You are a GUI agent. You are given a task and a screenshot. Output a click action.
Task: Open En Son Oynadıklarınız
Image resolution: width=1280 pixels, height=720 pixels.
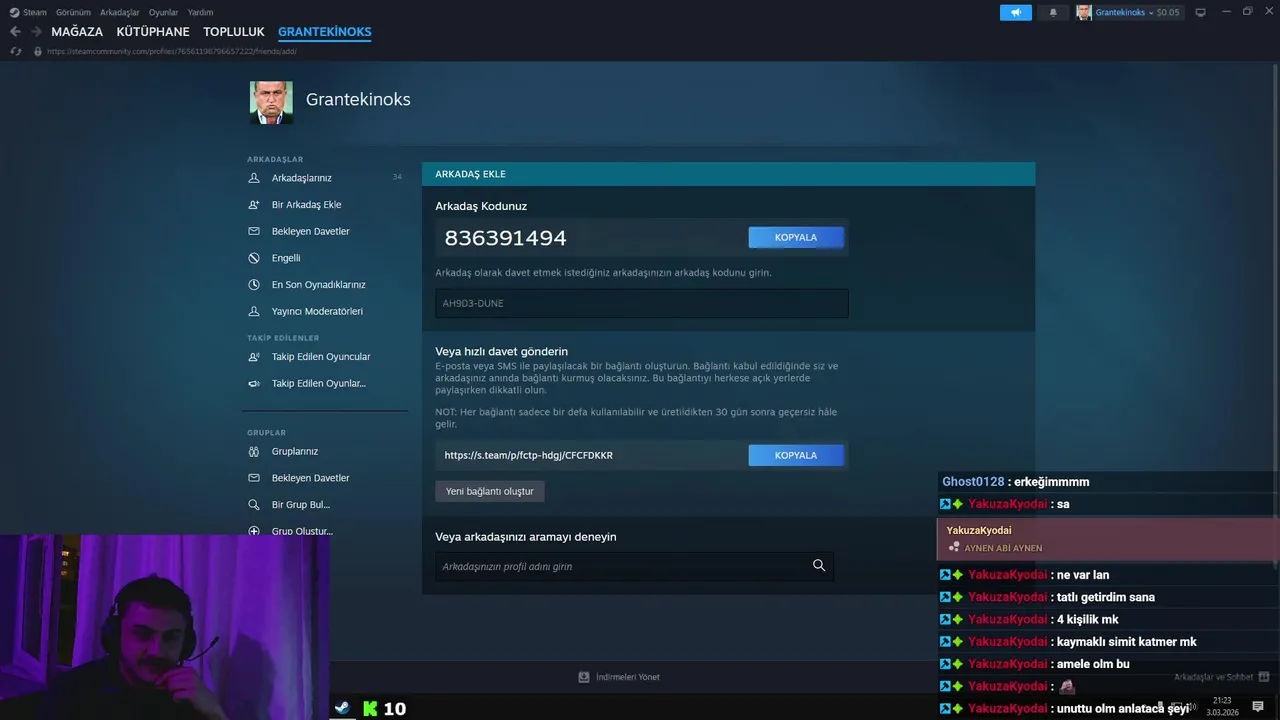coord(318,284)
